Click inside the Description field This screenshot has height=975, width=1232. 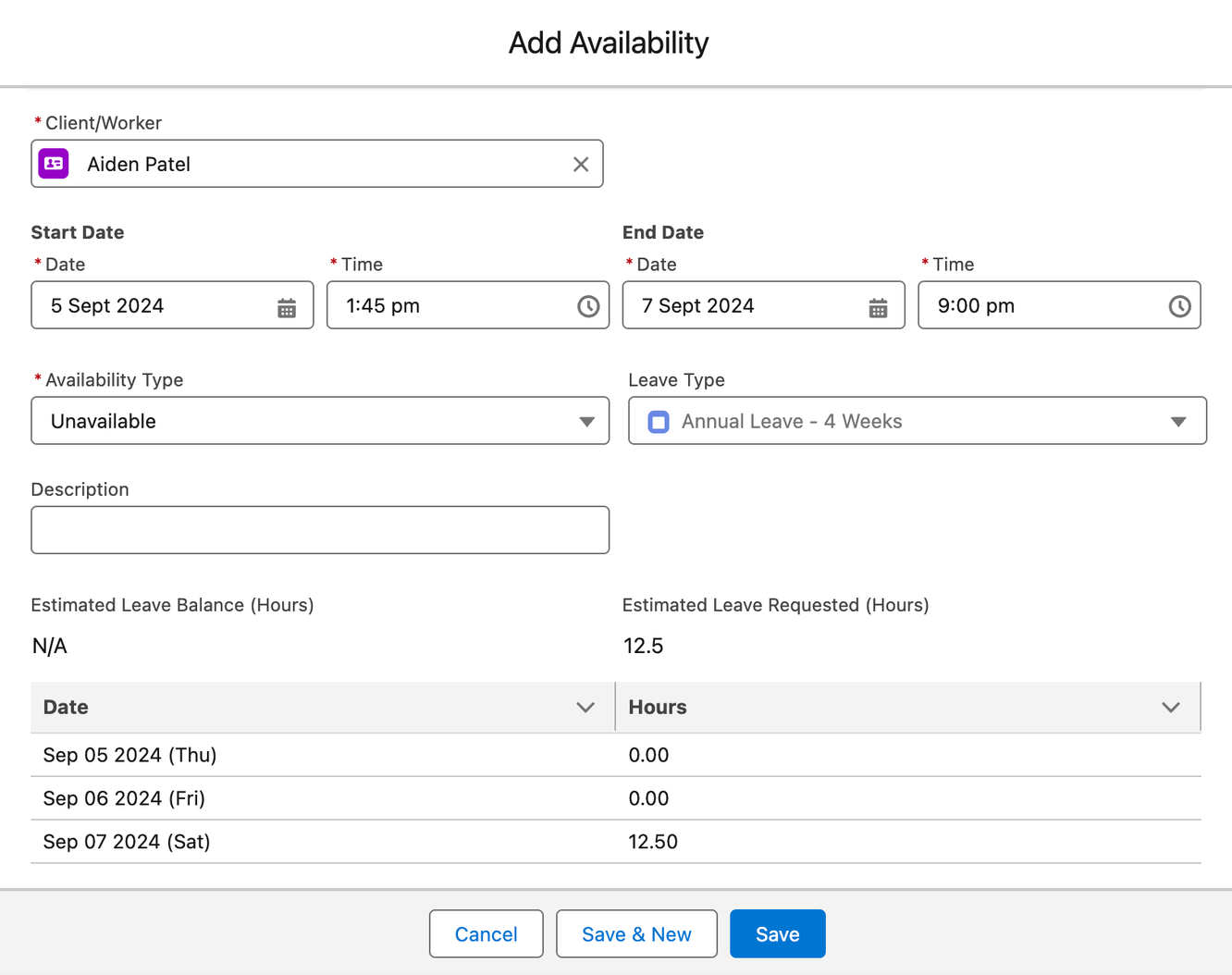tap(320, 529)
